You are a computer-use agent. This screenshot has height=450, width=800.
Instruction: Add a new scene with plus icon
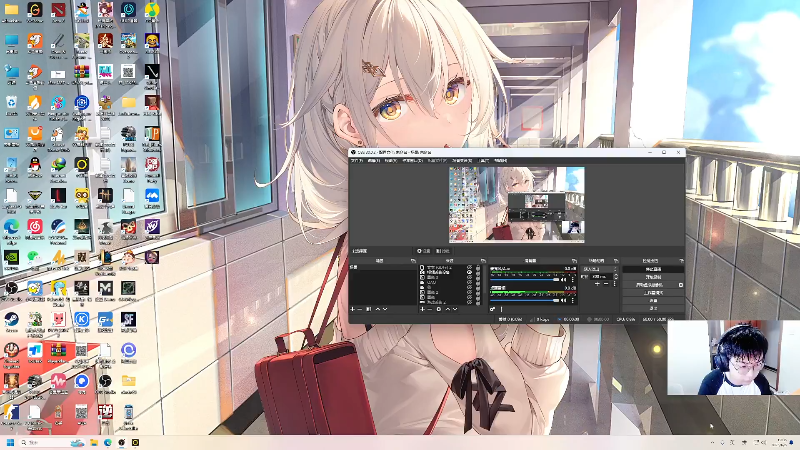coord(352,309)
